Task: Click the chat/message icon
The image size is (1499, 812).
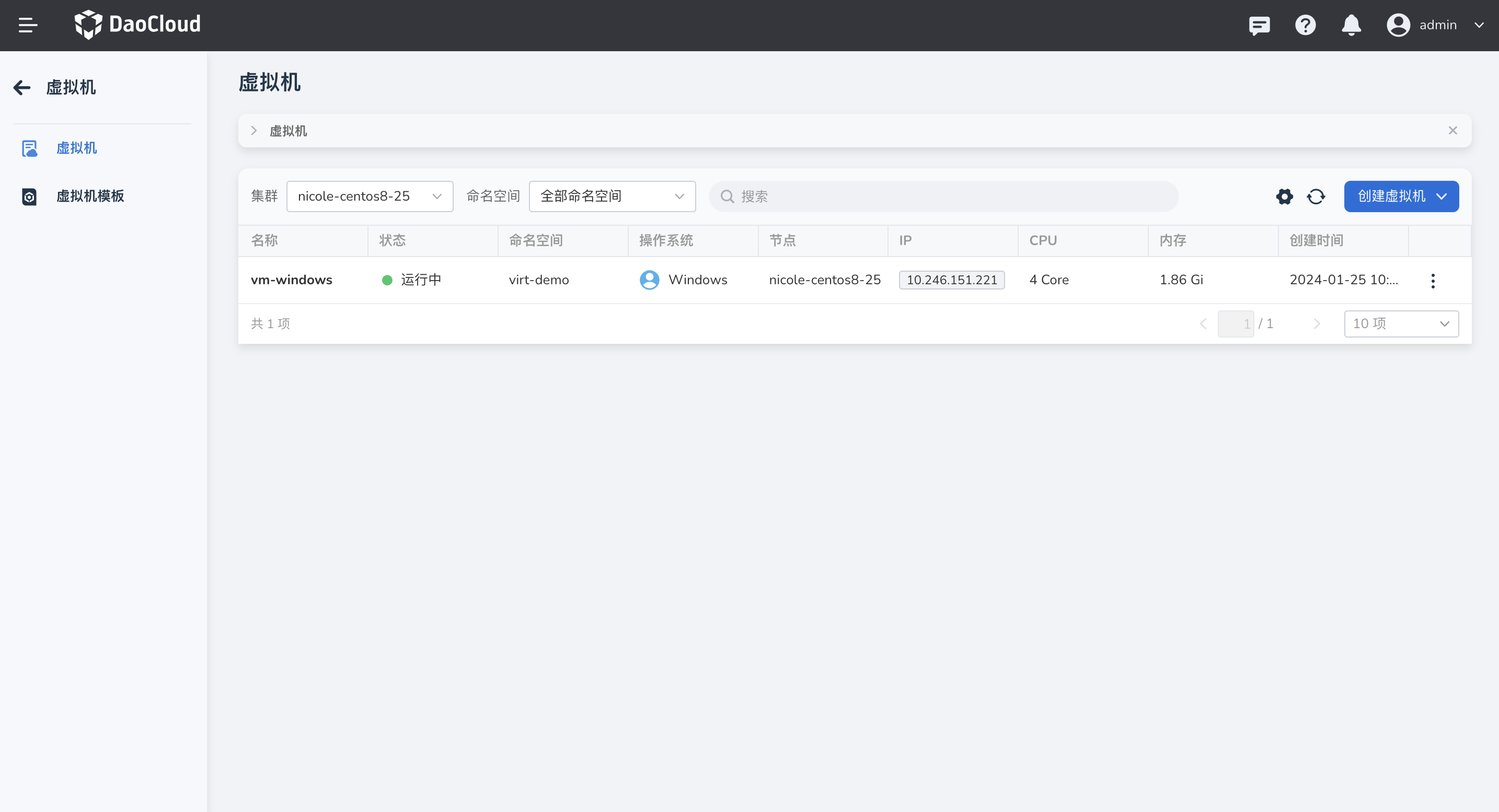Action: coord(1258,25)
